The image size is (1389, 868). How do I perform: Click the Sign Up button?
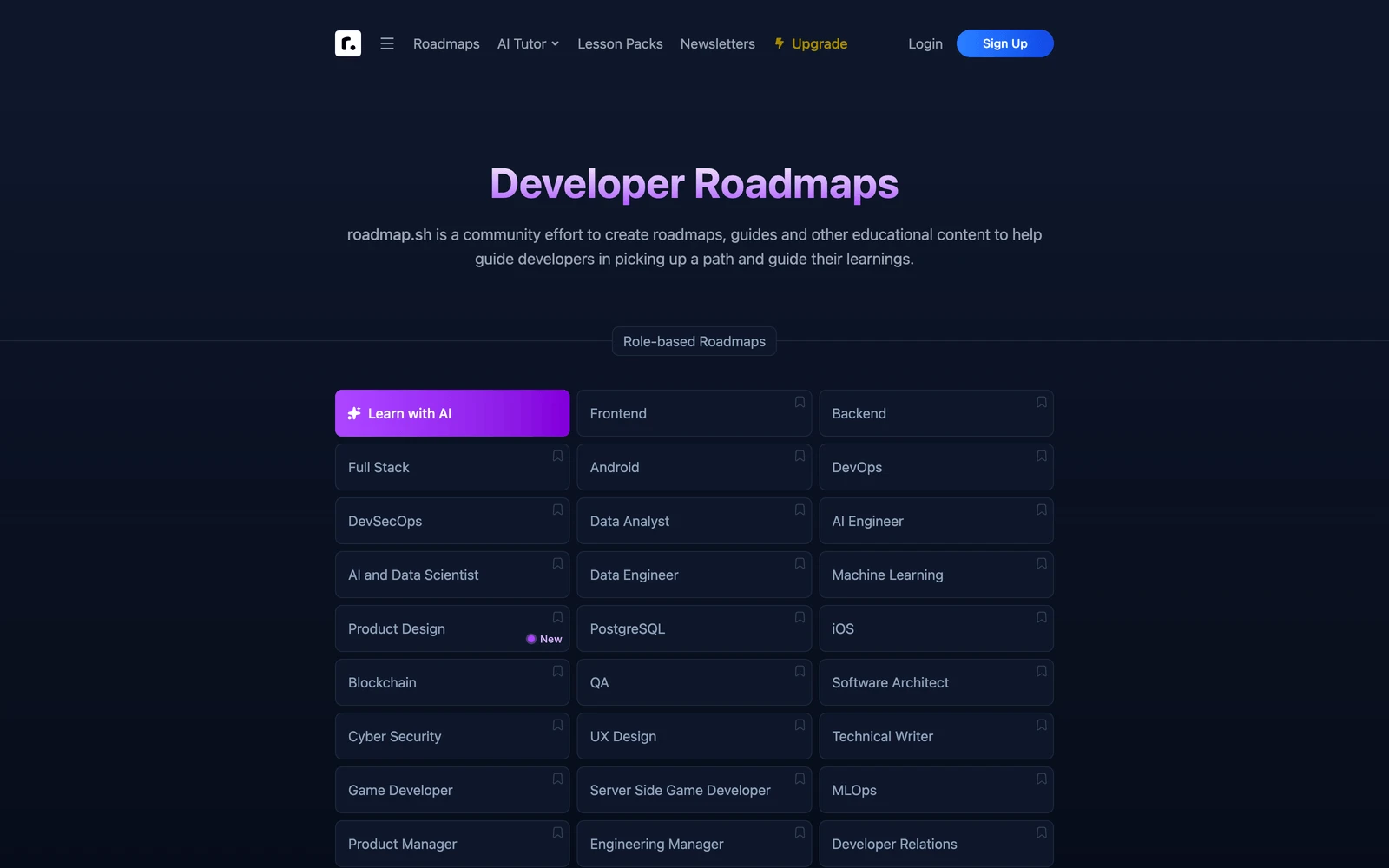pos(1005,43)
